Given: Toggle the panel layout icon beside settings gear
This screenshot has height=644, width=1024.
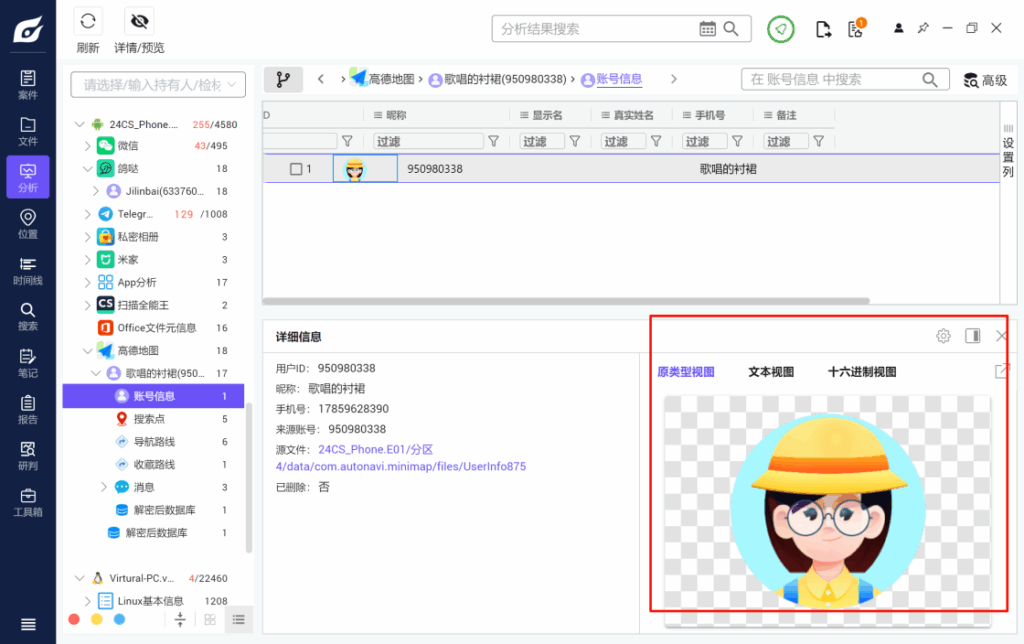Looking at the screenshot, I should (x=973, y=336).
